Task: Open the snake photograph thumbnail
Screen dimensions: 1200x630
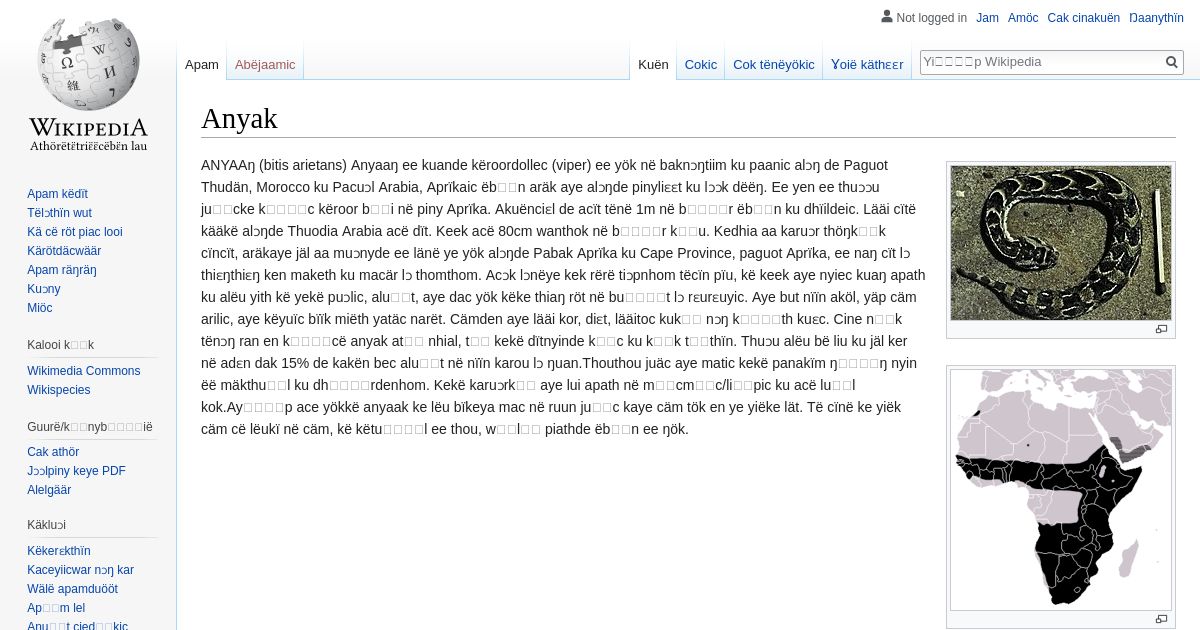Action: pyautogui.click(x=1061, y=243)
